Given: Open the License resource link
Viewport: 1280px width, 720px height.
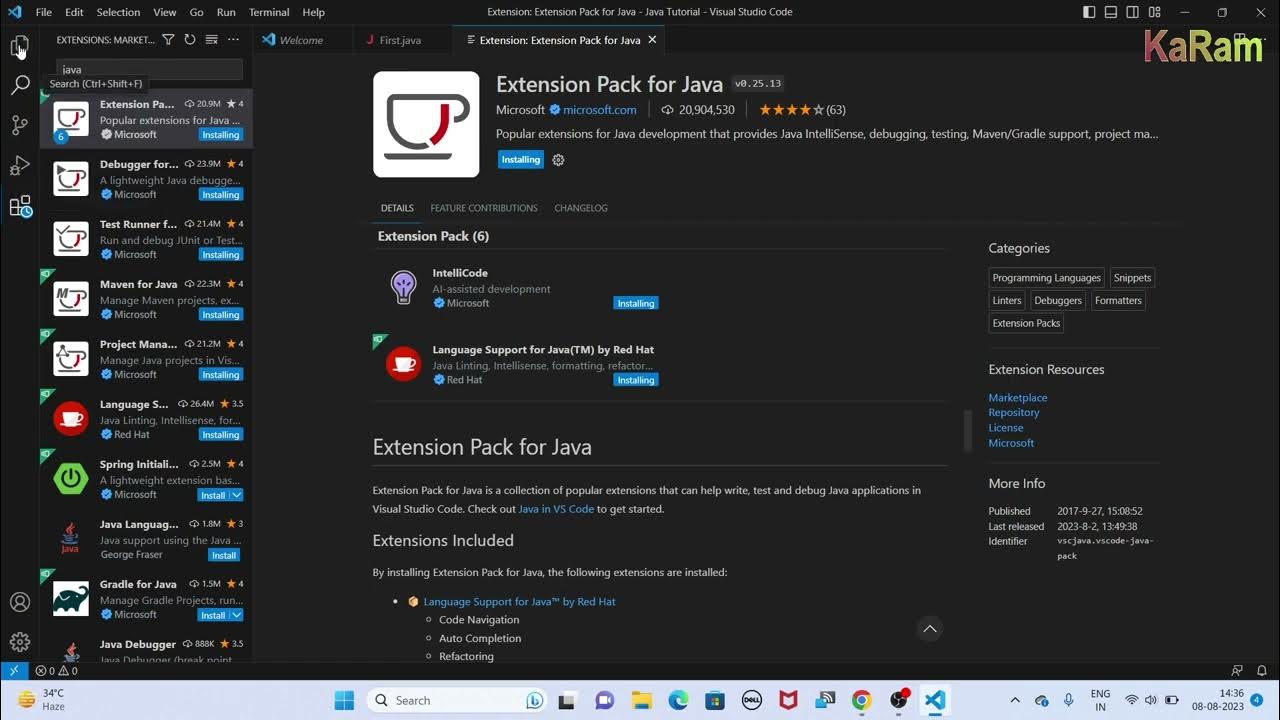Looking at the screenshot, I should (x=1006, y=427).
